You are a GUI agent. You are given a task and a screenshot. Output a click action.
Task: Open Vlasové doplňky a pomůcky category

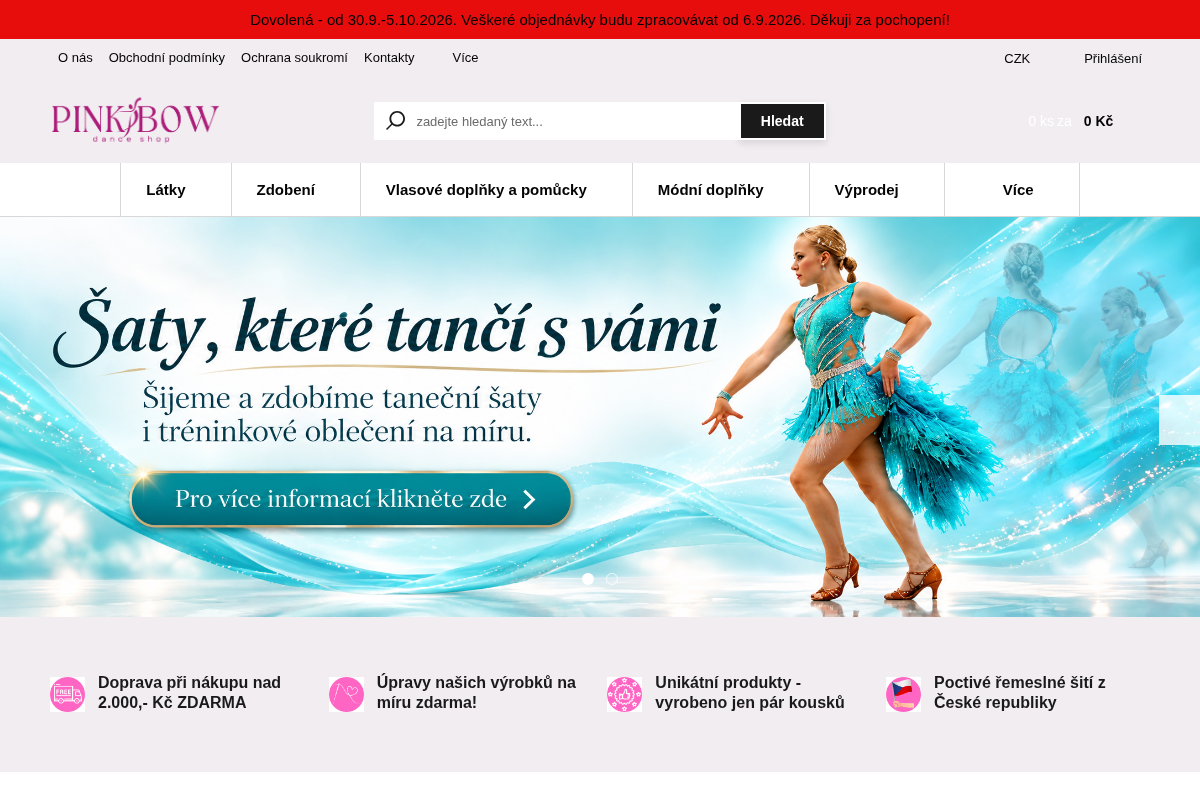[x=486, y=190]
